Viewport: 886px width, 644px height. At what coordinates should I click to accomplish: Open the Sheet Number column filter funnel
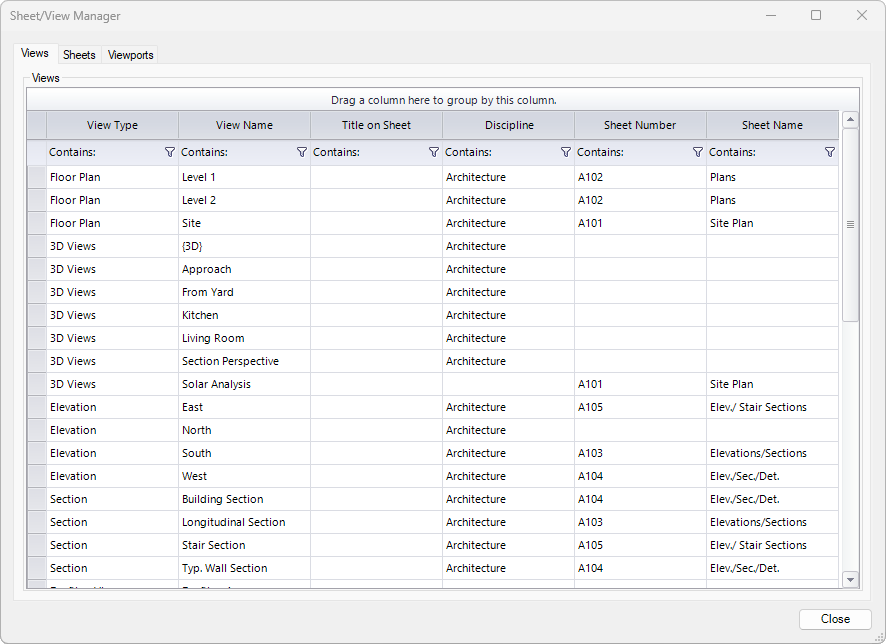tap(697, 151)
